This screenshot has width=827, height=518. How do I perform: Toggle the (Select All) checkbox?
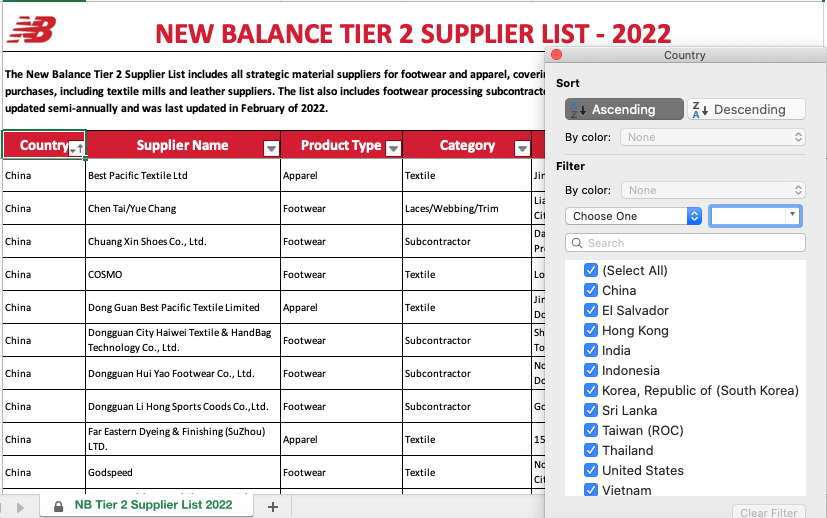[591, 270]
